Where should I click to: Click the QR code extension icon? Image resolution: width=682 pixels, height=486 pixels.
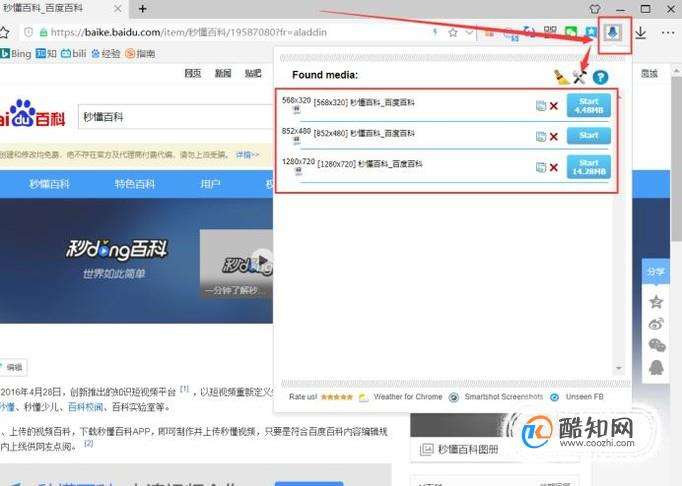point(550,32)
